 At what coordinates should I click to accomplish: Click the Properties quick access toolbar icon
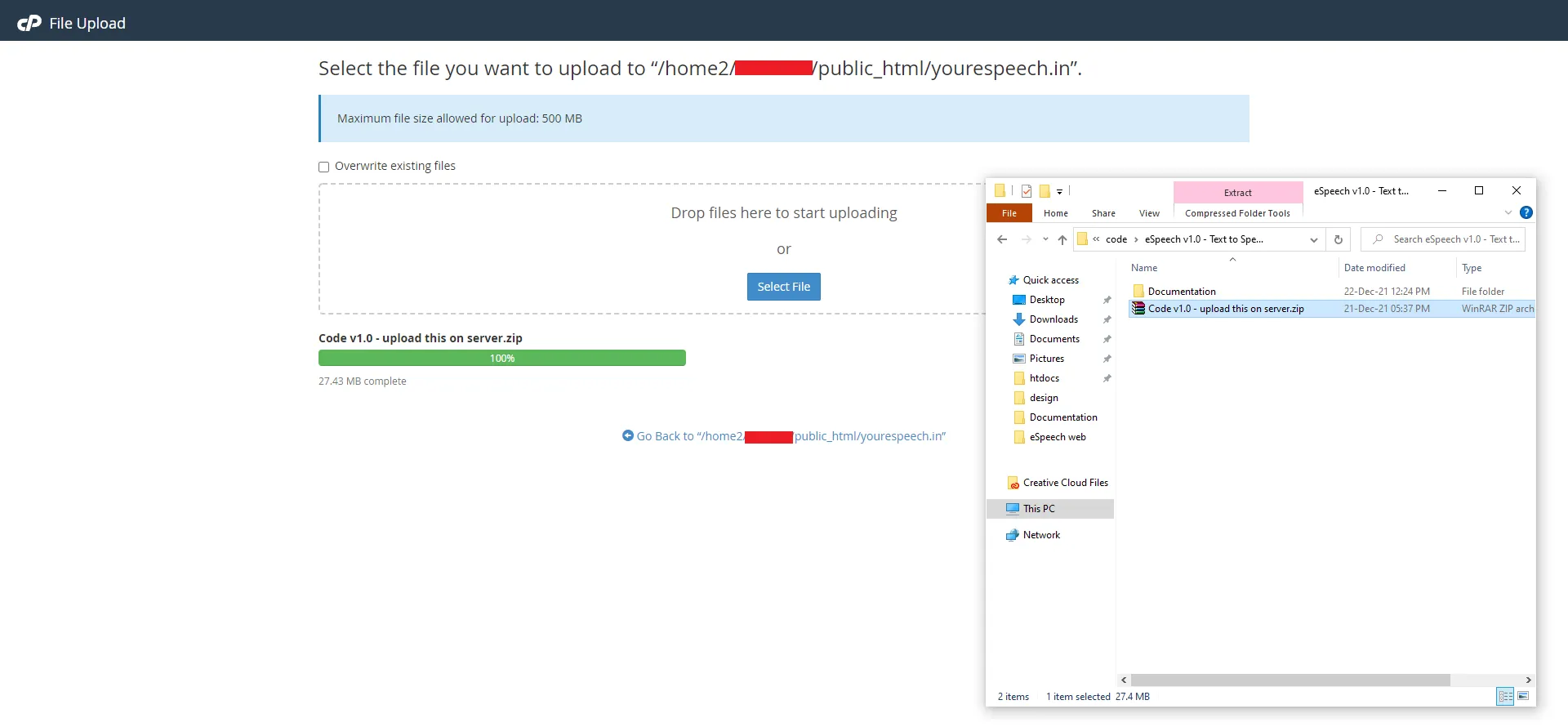pos(1027,191)
